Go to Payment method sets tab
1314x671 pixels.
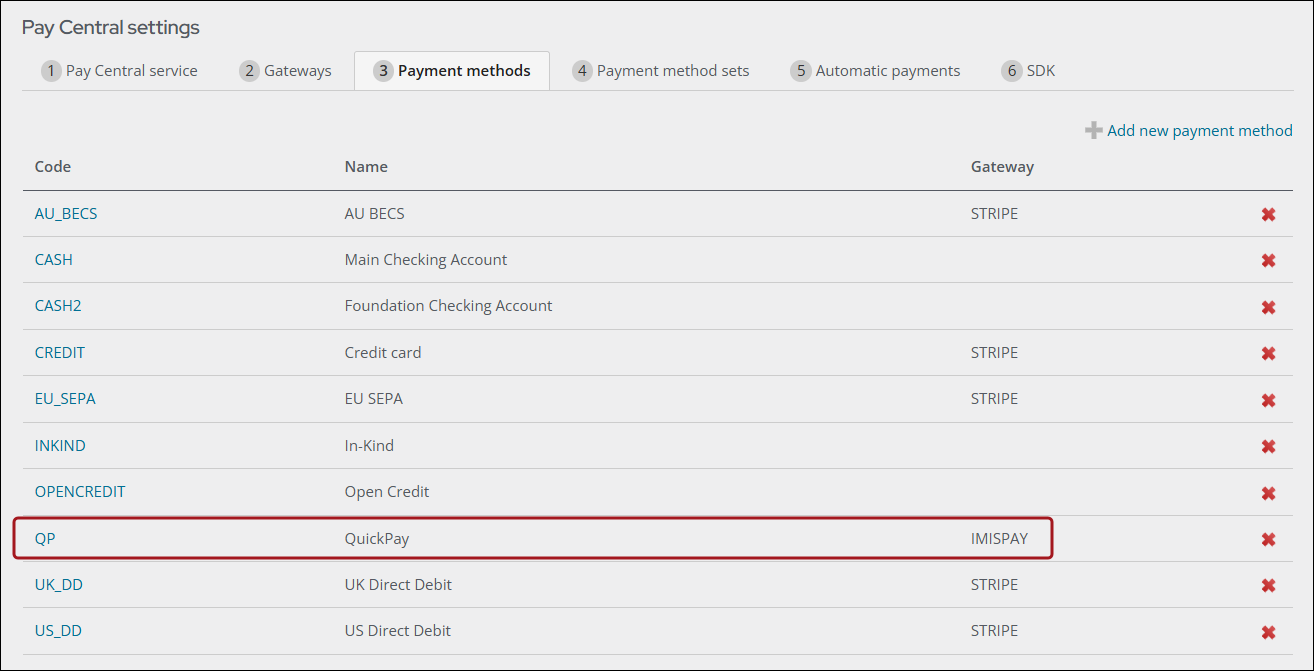coord(660,71)
